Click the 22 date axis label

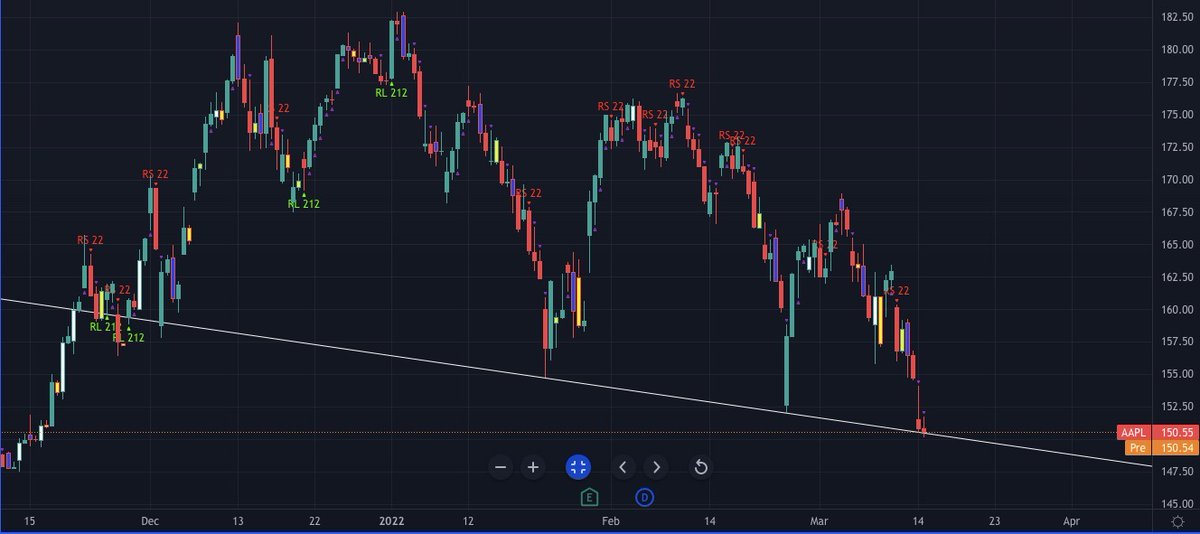pos(314,521)
